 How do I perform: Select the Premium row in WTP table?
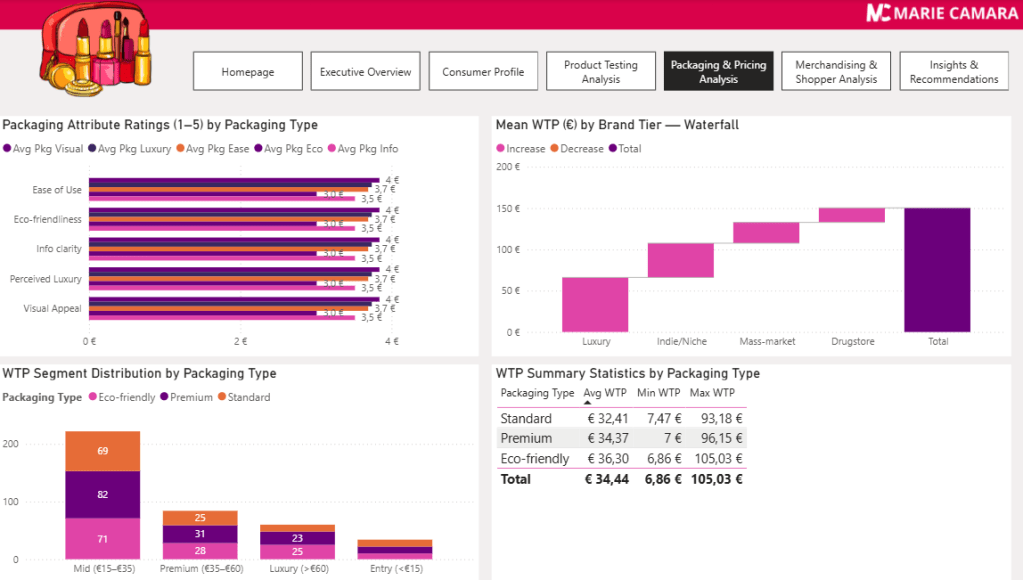(x=526, y=438)
